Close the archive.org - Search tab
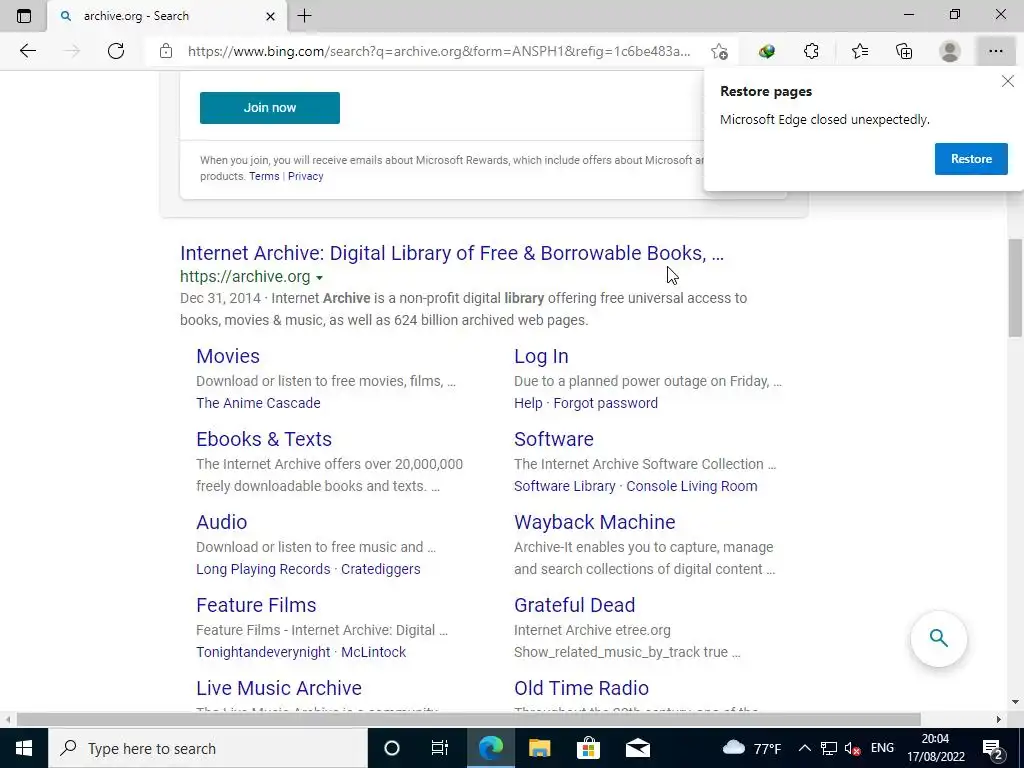1024x768 pixels. (270, 16)
